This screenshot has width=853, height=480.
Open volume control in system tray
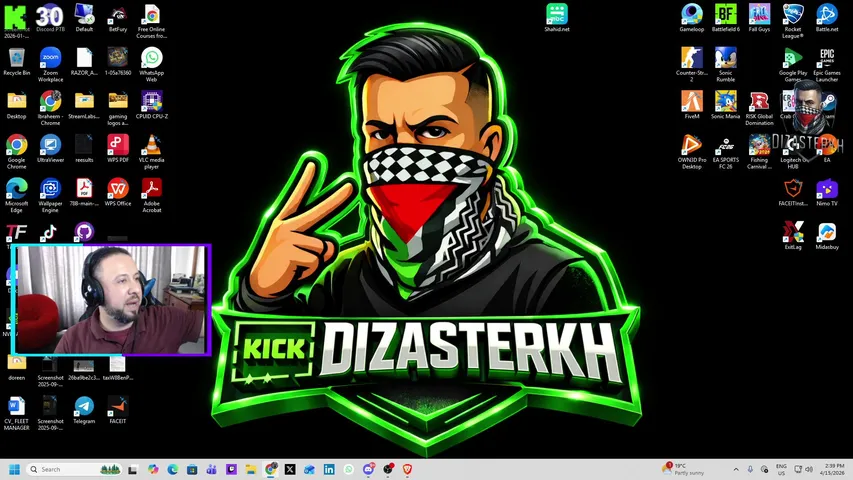(809, 469)
